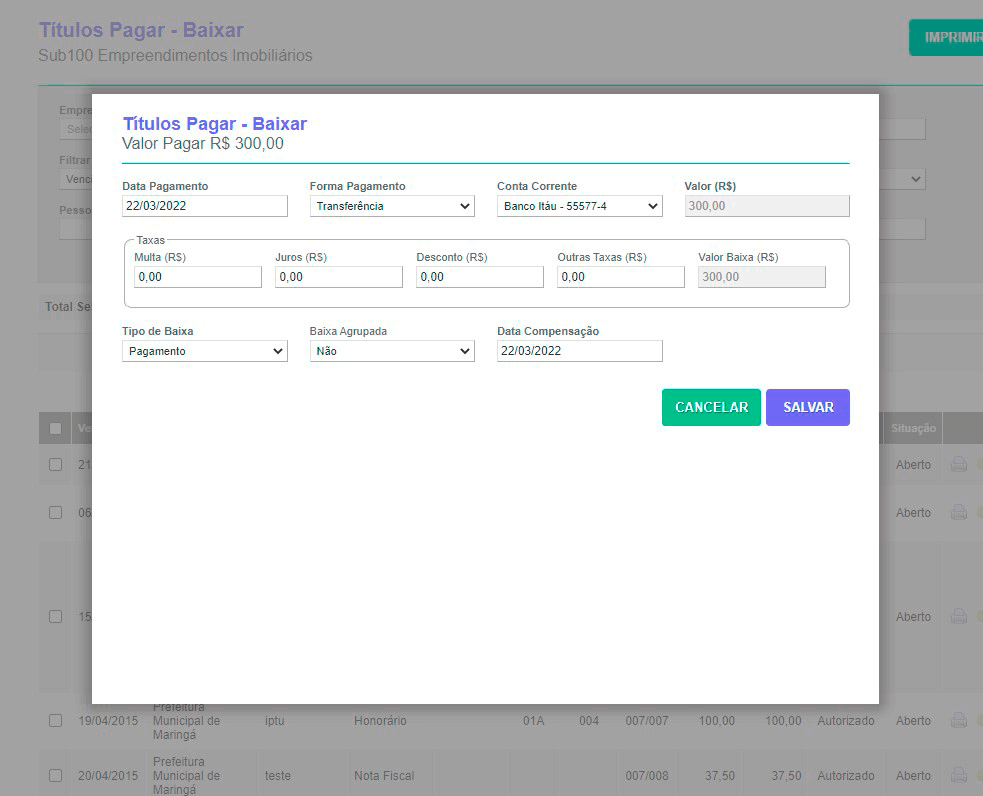This screenshot has height=796, width=983.
Task: Expand the Conta Corrente dropdown
Action: (x=579, y=206)
